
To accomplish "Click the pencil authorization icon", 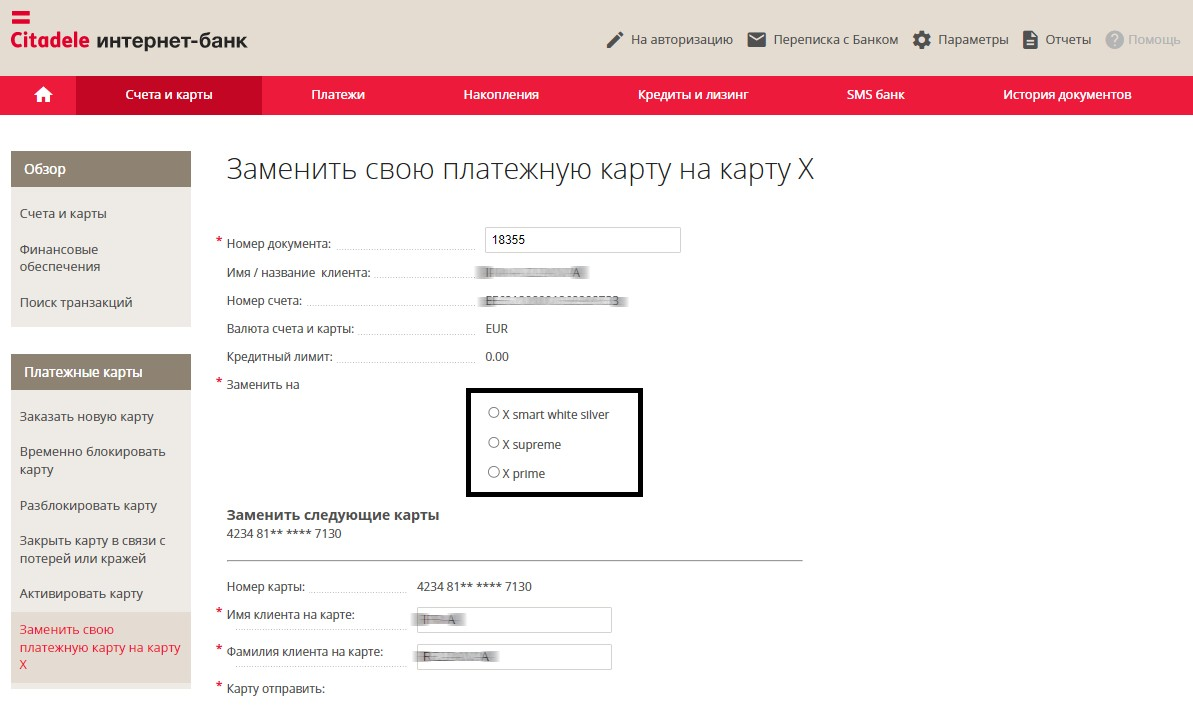I will click(615, 40).
